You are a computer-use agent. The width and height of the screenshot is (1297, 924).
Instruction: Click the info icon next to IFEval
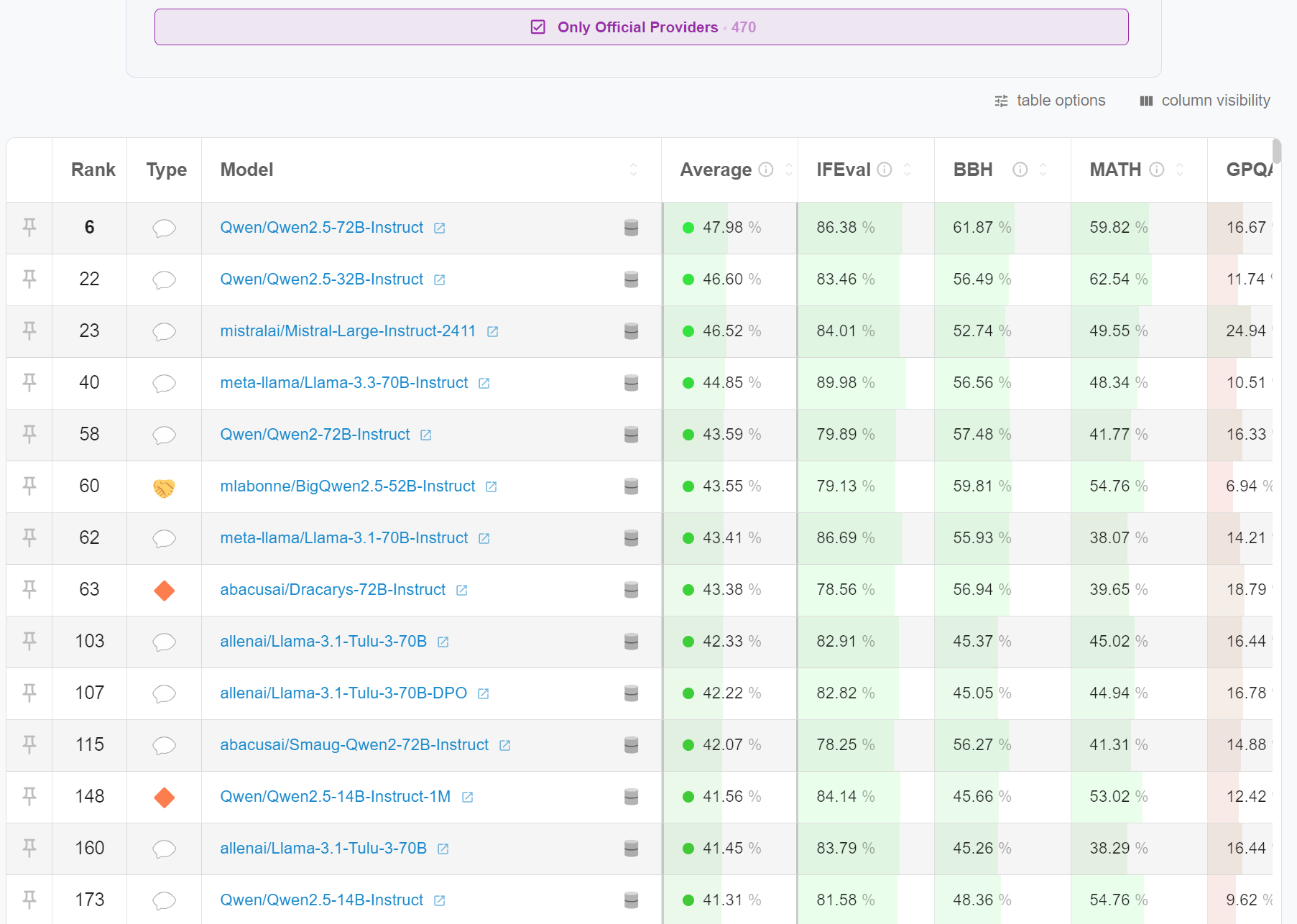[885, 170]
